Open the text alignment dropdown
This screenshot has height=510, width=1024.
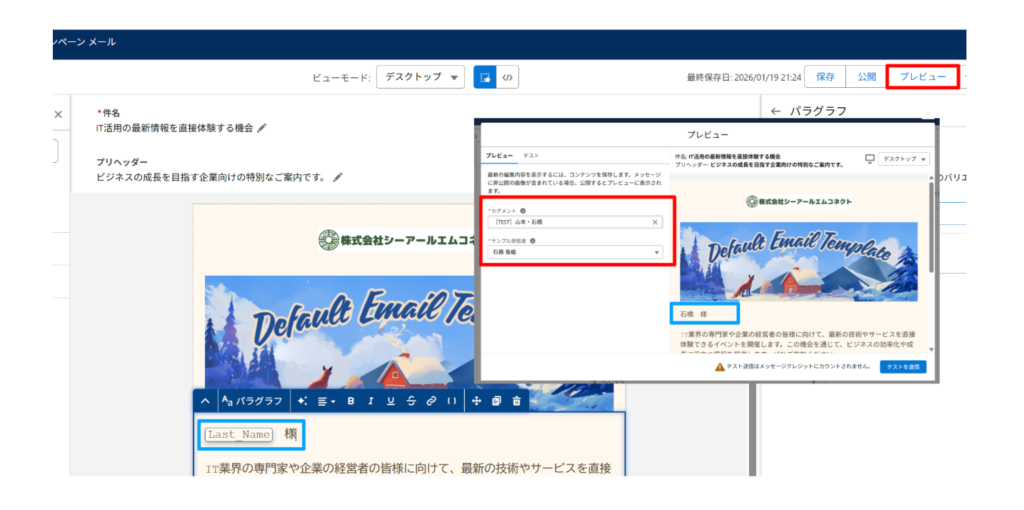325,401
